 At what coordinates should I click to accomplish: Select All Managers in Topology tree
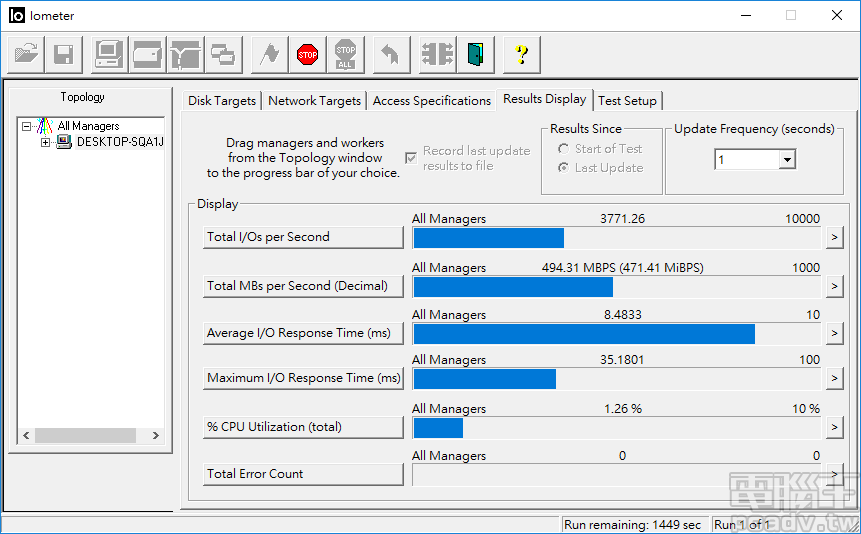[x=88, y=126]
